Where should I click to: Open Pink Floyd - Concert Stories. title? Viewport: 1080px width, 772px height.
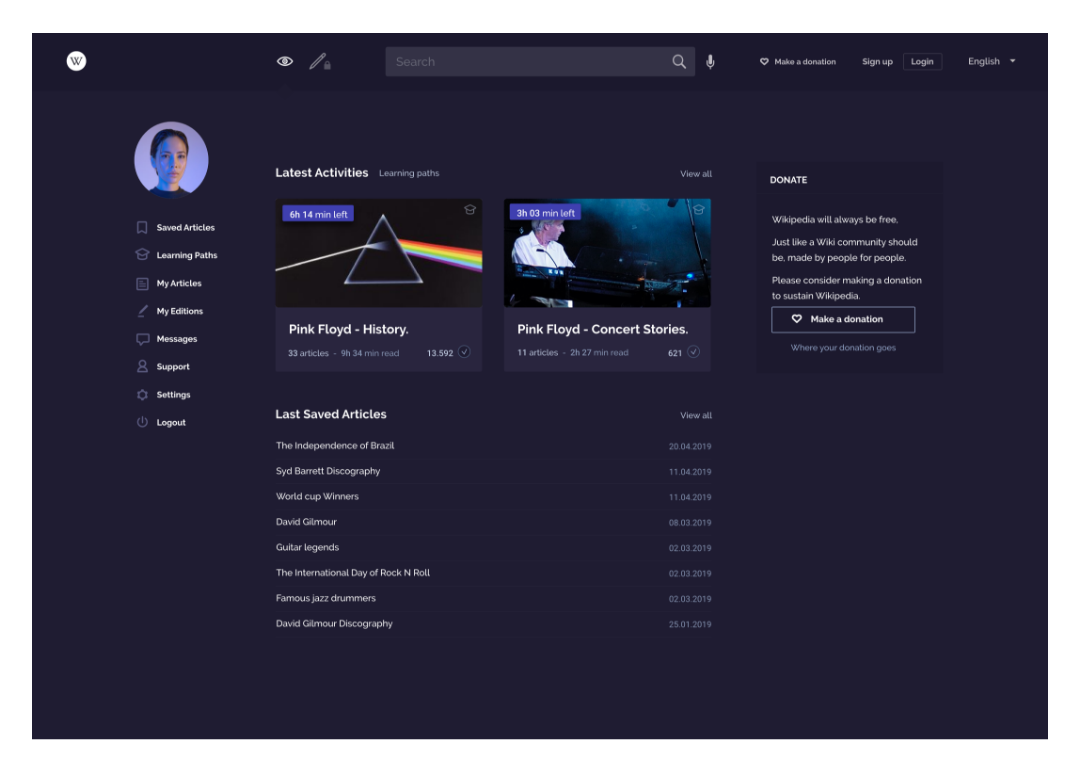pos(603,329)
